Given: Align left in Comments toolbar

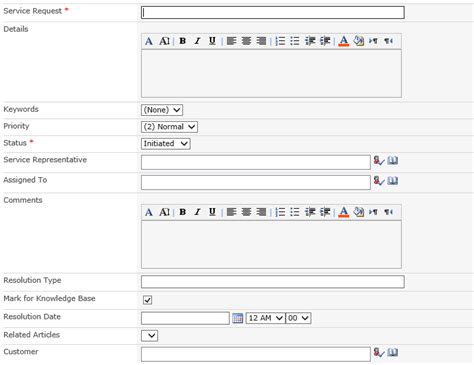Looking at the screenshot, I should 231,212.
